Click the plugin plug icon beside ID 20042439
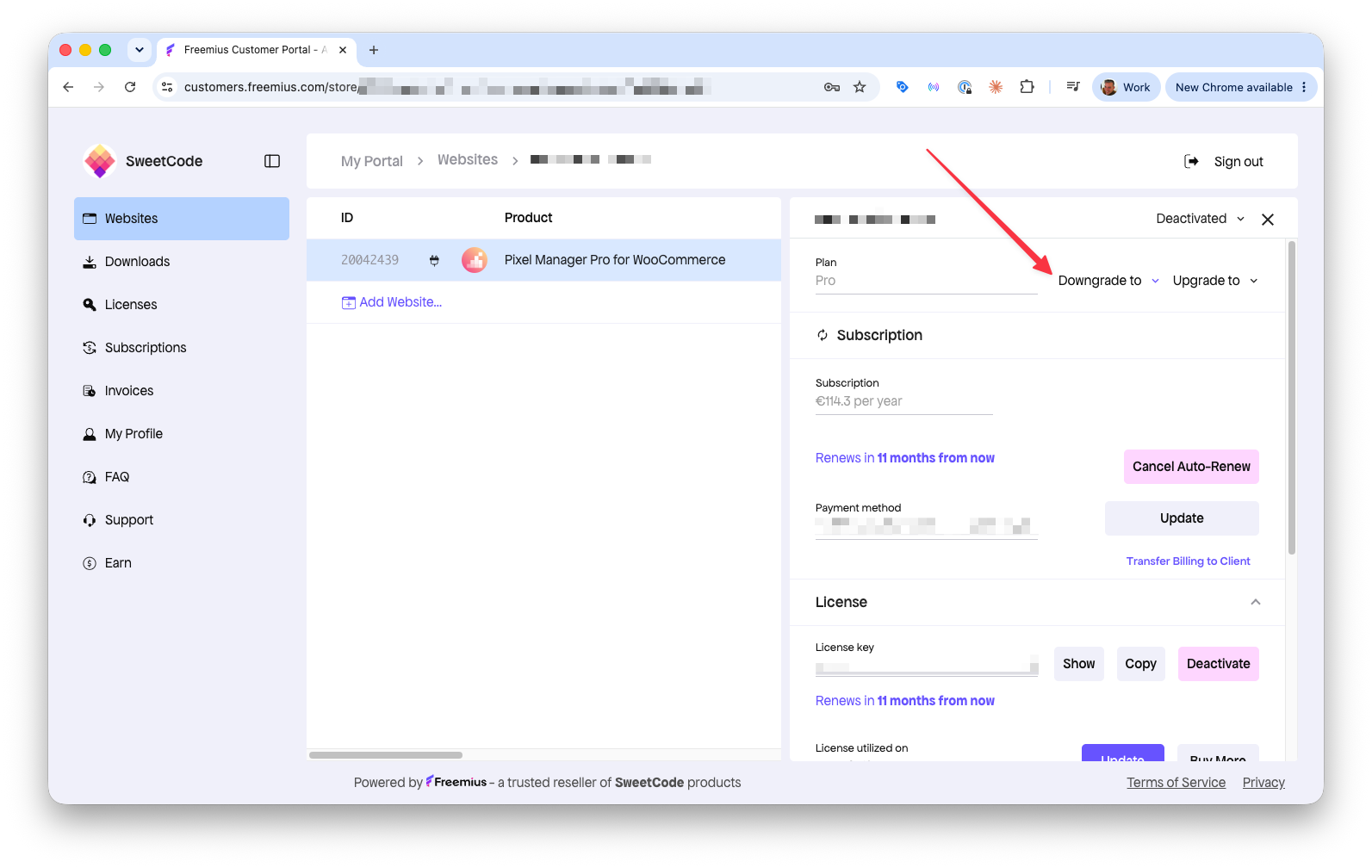The width and height of the screenshot is (1372, 868). coord(434,260)
